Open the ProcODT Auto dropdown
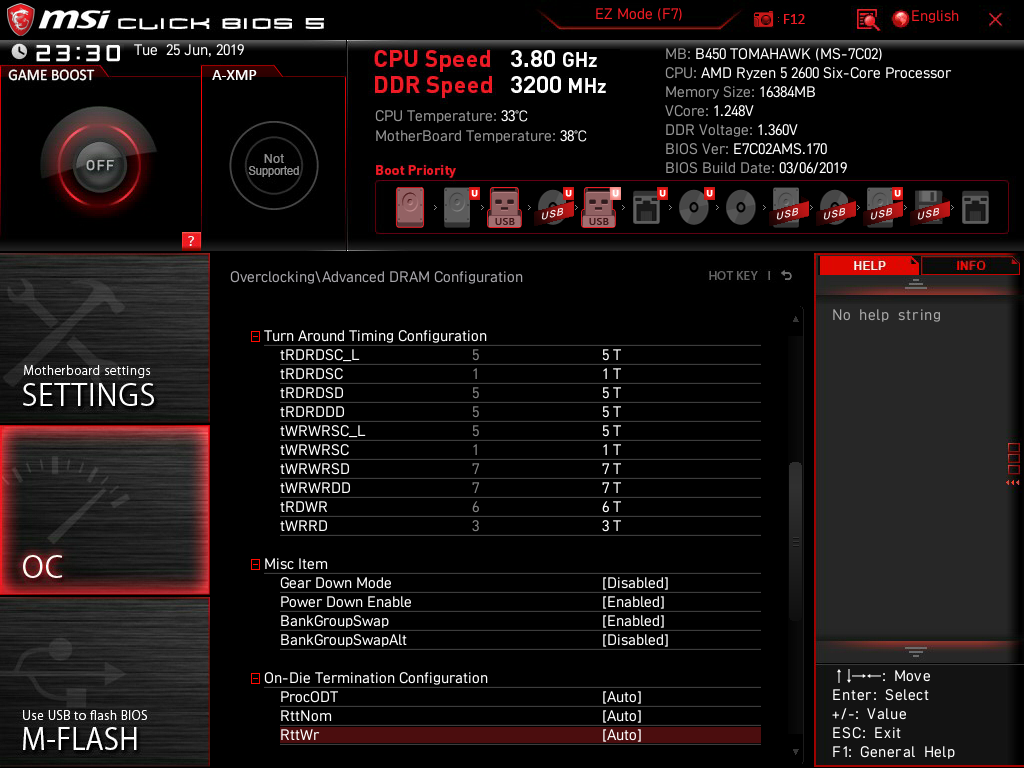1024x768 pixels. 622,697
